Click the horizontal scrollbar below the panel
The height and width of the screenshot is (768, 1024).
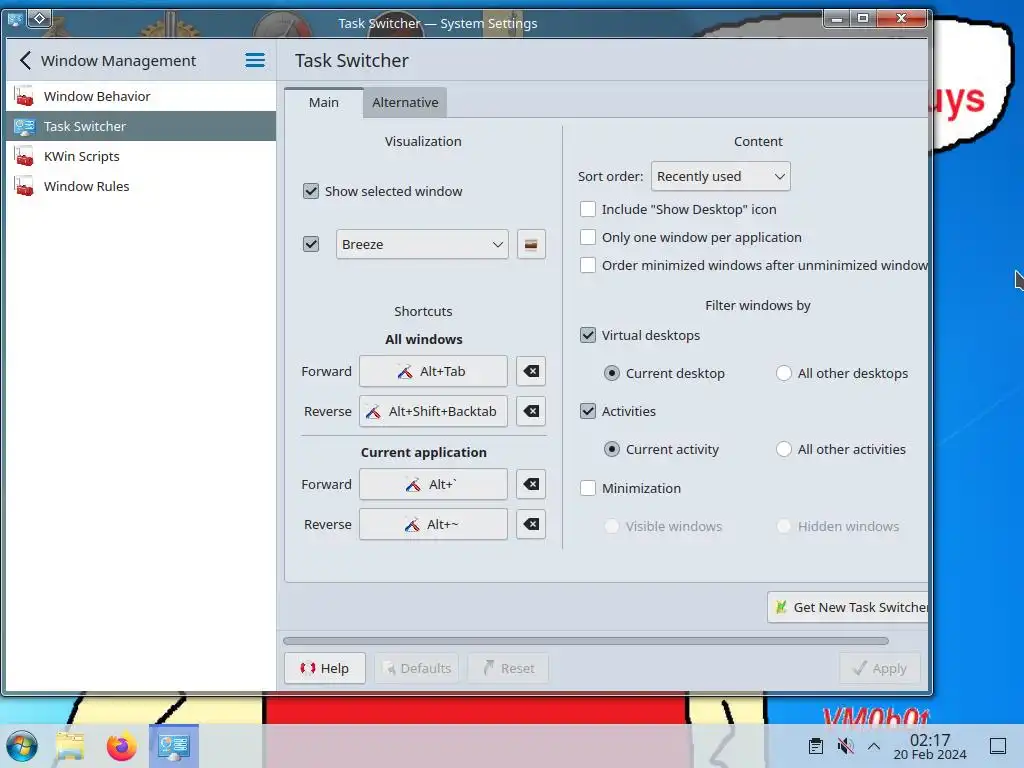pos(586,641)
